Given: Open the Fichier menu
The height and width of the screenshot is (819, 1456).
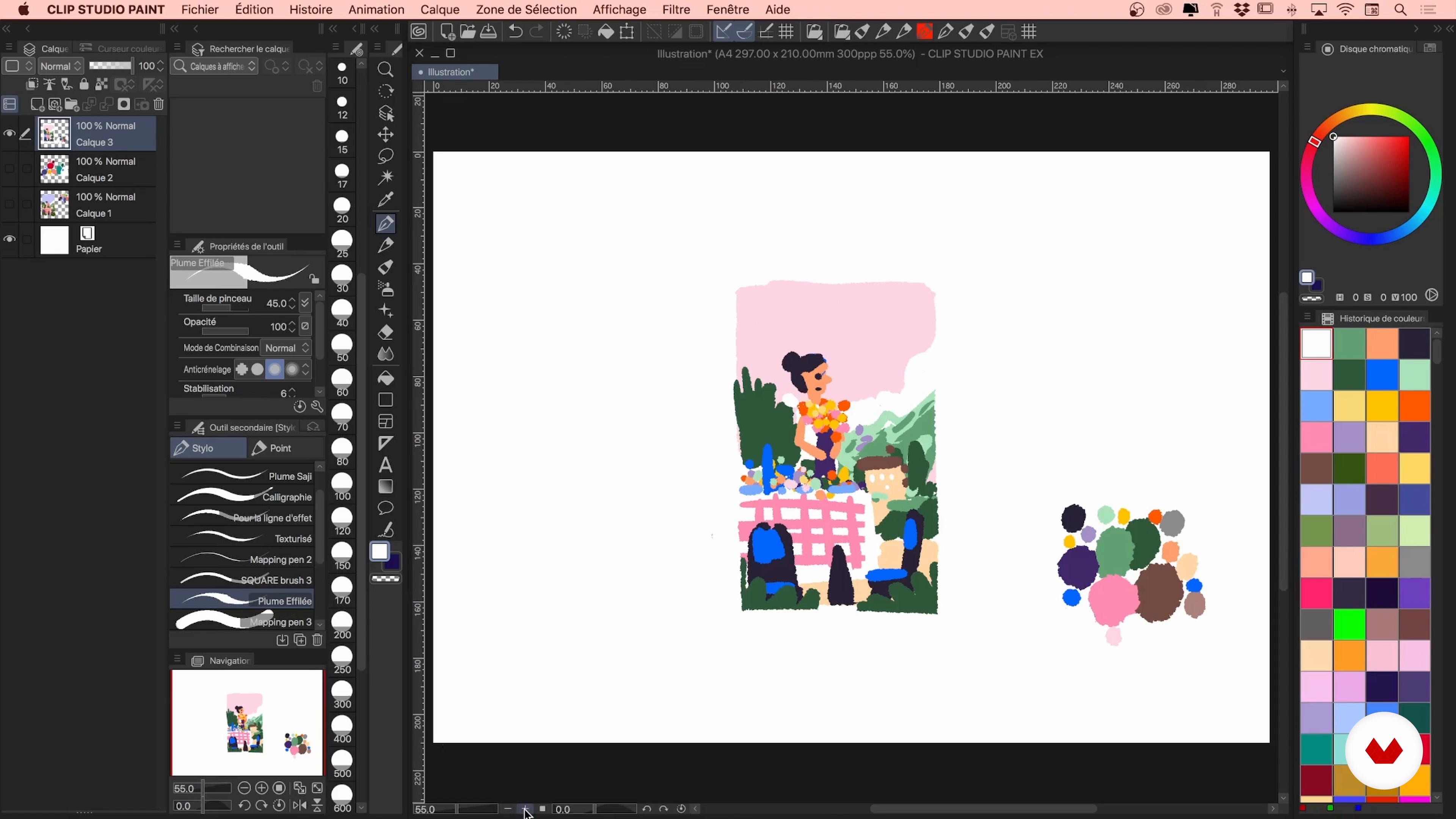Looking at the screenshot, I should (x=199, y=9).
